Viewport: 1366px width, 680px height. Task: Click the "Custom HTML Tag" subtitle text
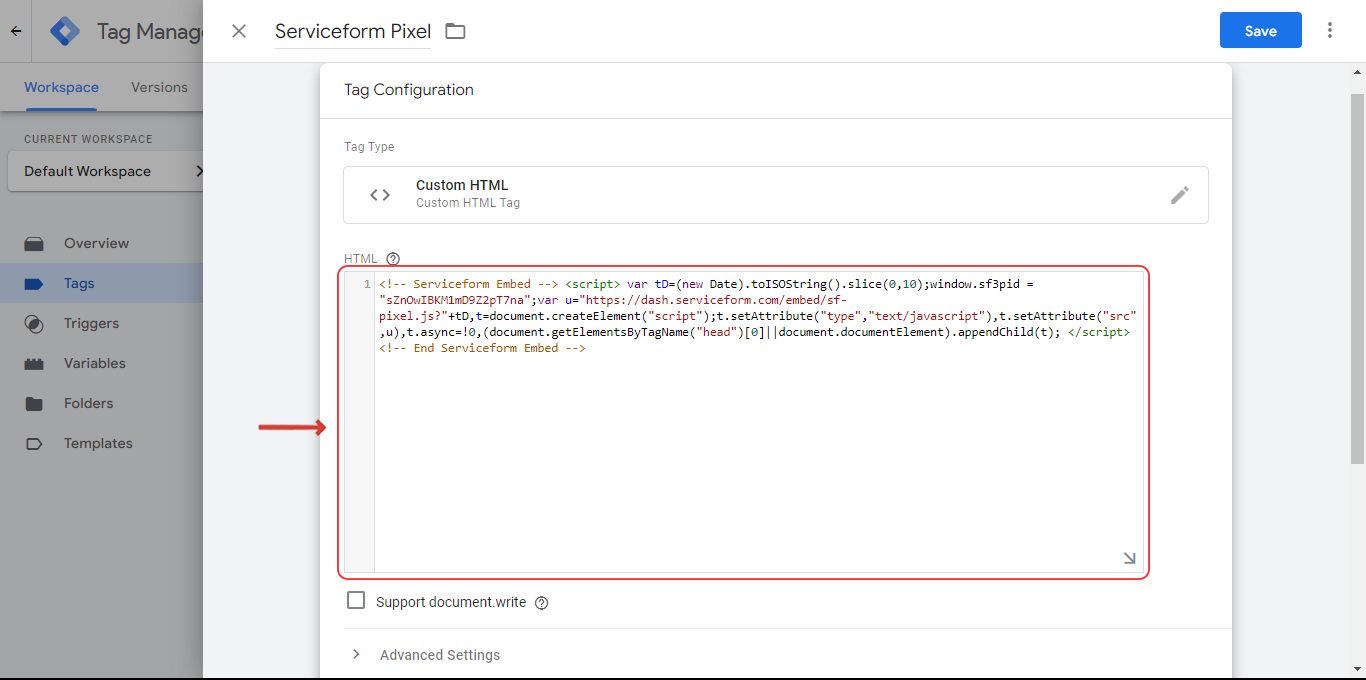pos(468,203)
